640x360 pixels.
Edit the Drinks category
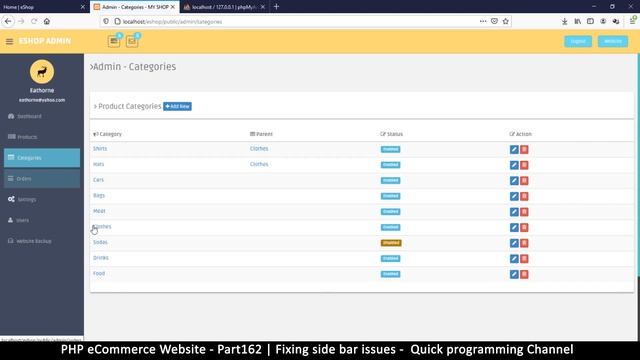click(x=514, y=259)
